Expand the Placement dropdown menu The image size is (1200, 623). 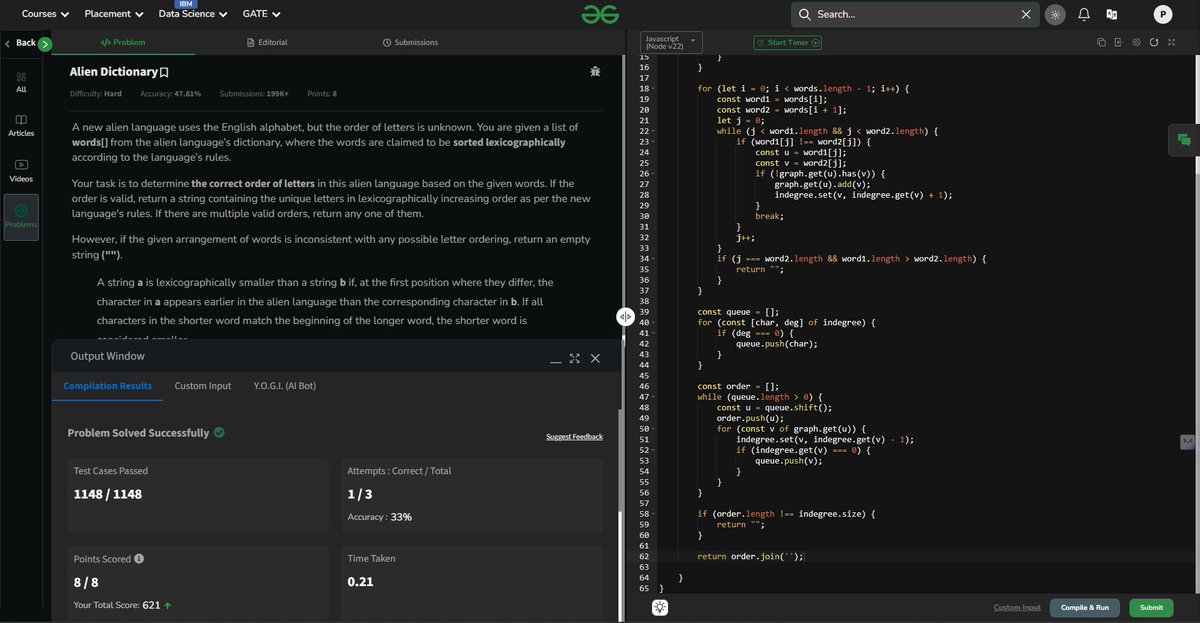coord(114,14)
